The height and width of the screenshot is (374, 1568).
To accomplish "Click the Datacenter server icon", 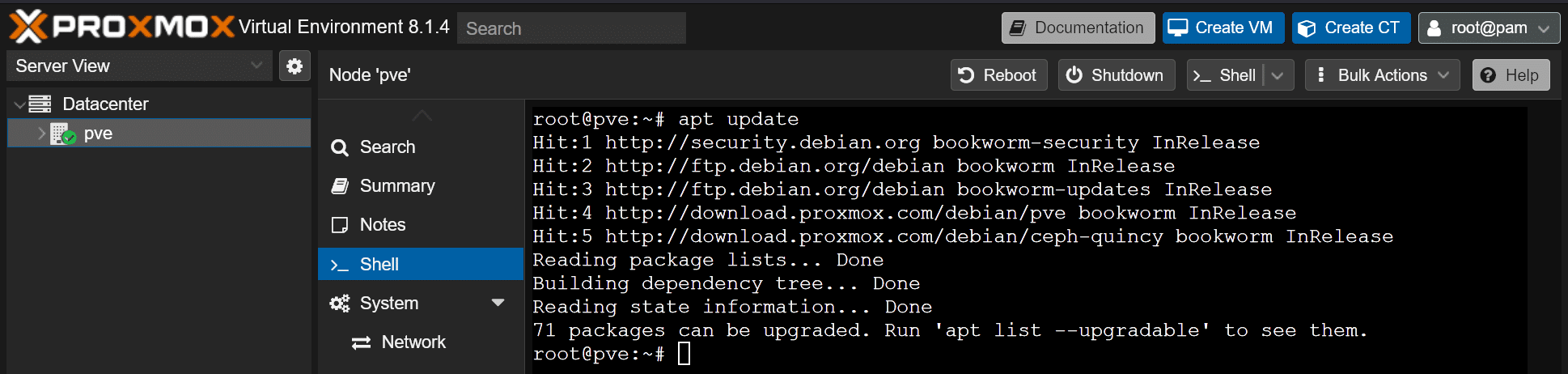I will pos(40,104).
